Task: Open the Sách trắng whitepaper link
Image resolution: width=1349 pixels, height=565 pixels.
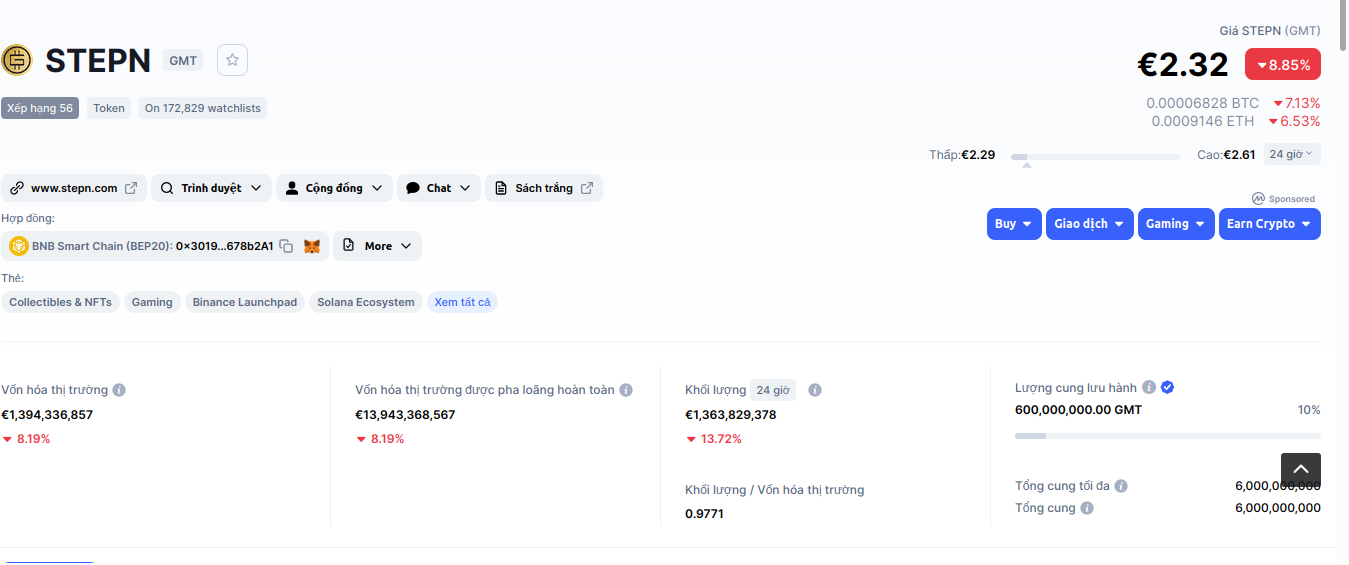Action: (544, 188)
